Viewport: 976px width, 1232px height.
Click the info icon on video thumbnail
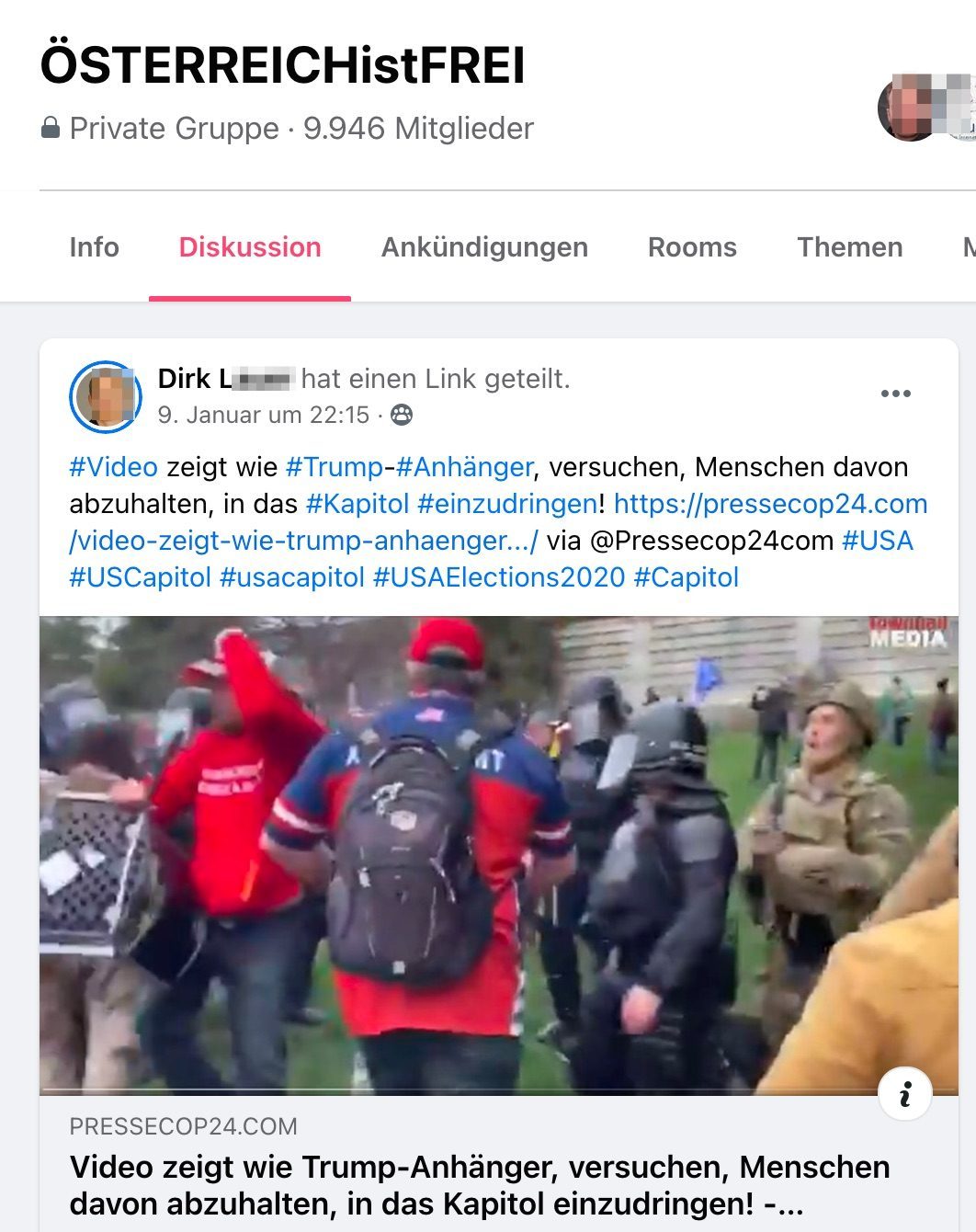pyautogui.click(x=905, y=1093)
